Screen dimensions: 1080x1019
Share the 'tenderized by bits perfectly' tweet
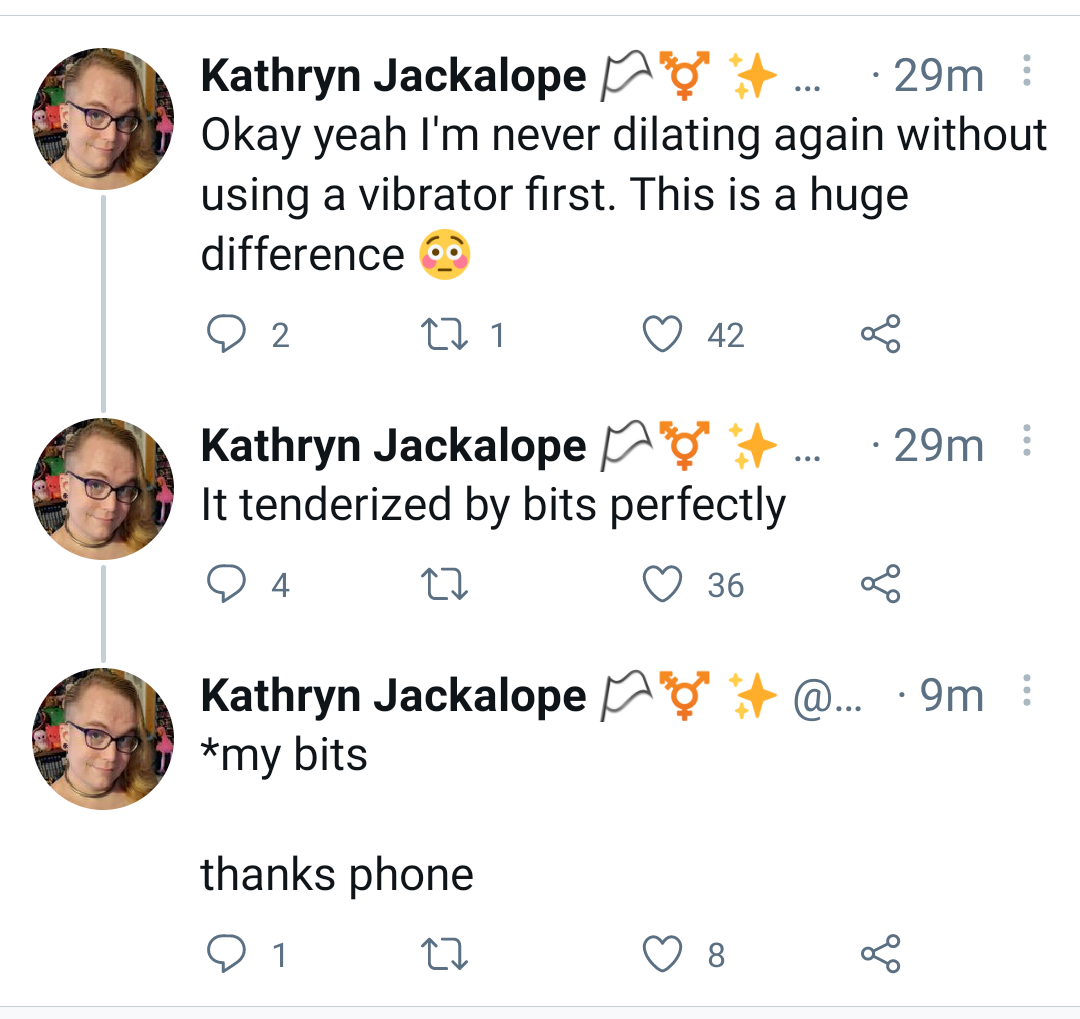point(880,584)
